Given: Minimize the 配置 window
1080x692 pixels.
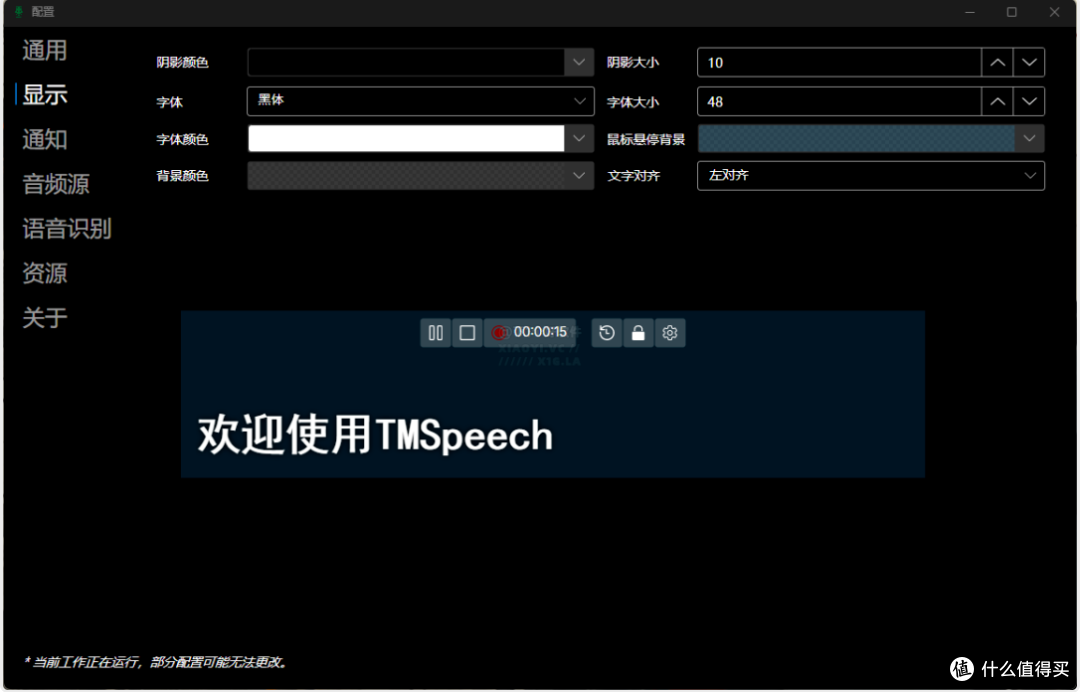Looking at the screenshot, I should (970, 12).
